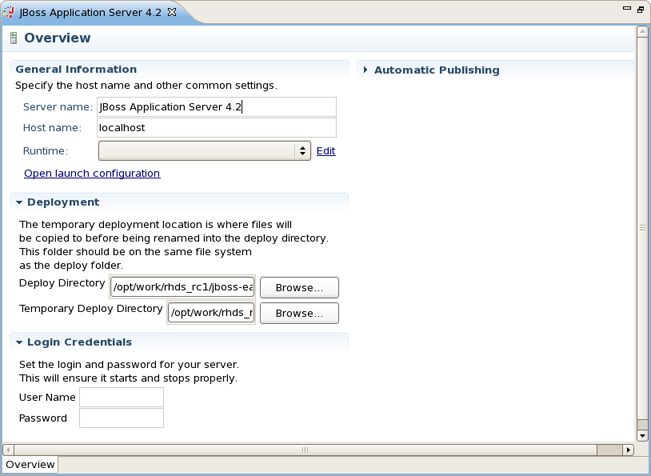
Task: Click the vertical scrollbar down arrow
Action: [x=643, y=436]
